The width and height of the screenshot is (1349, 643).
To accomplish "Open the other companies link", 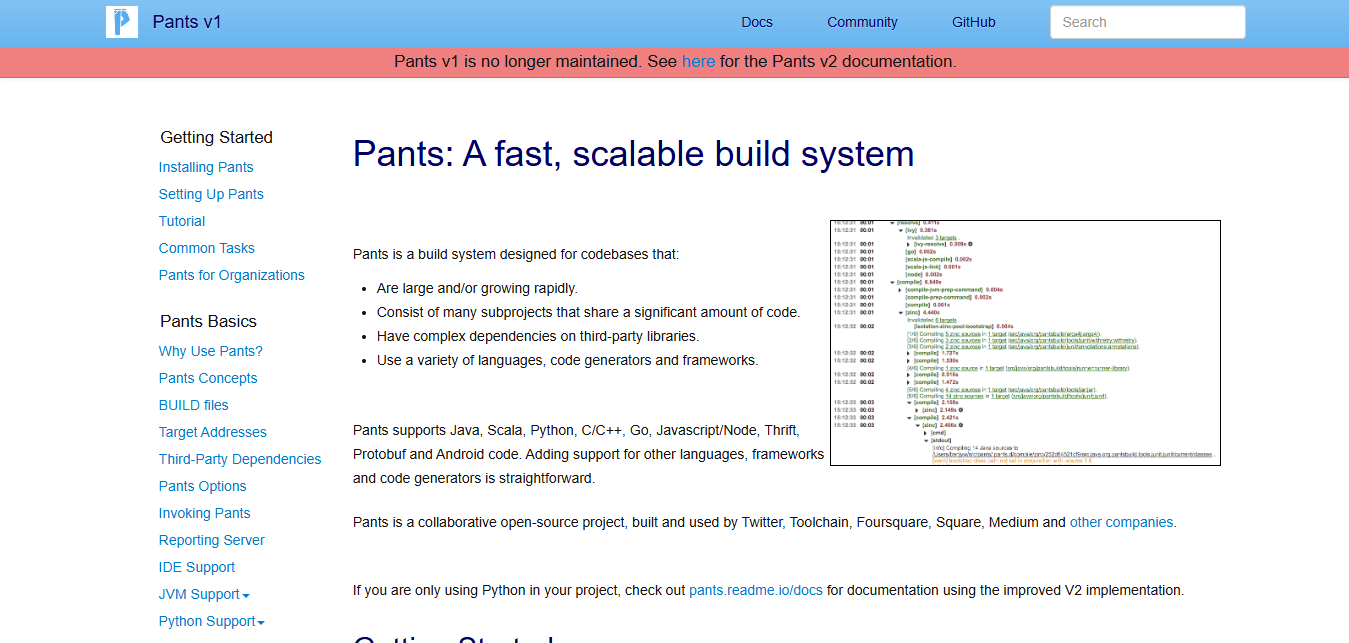I will 1121,522.
